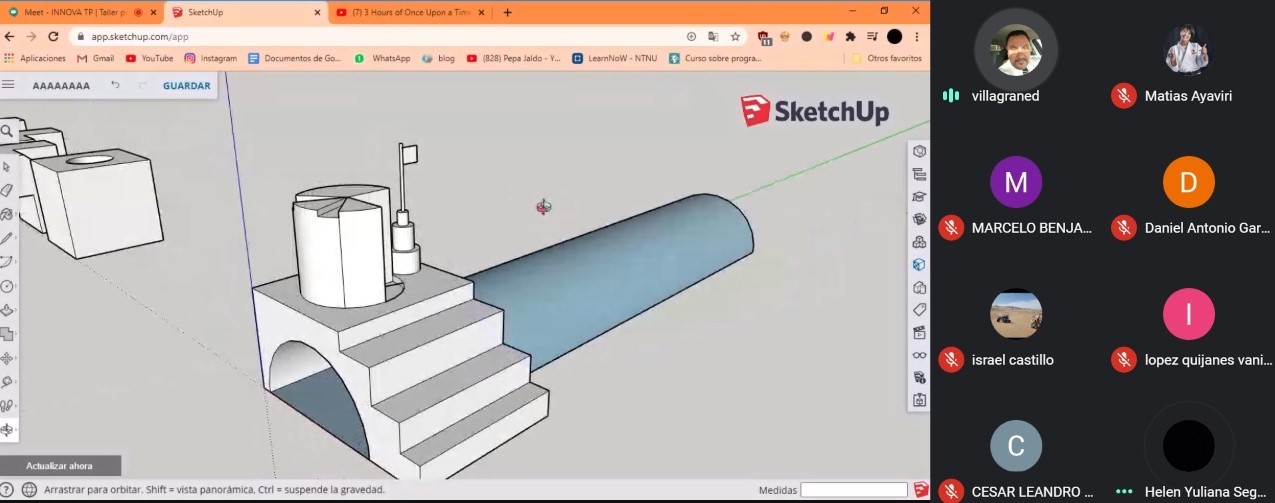
Task: Select the Move tool
Action: click(7, 358)
